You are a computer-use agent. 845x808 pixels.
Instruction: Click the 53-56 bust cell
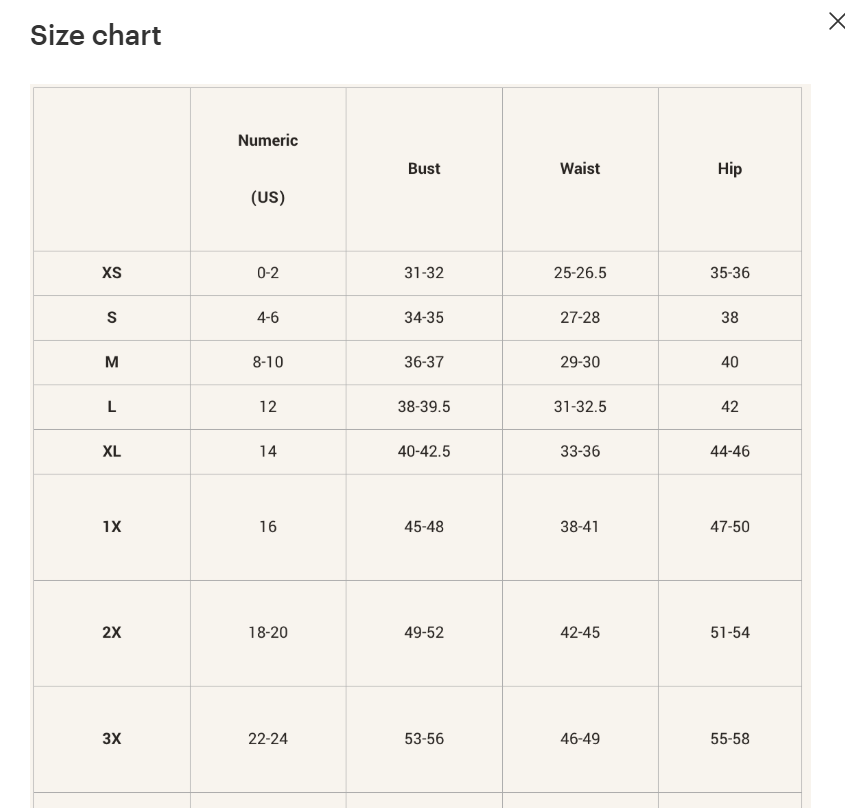(x=424, y=738)
